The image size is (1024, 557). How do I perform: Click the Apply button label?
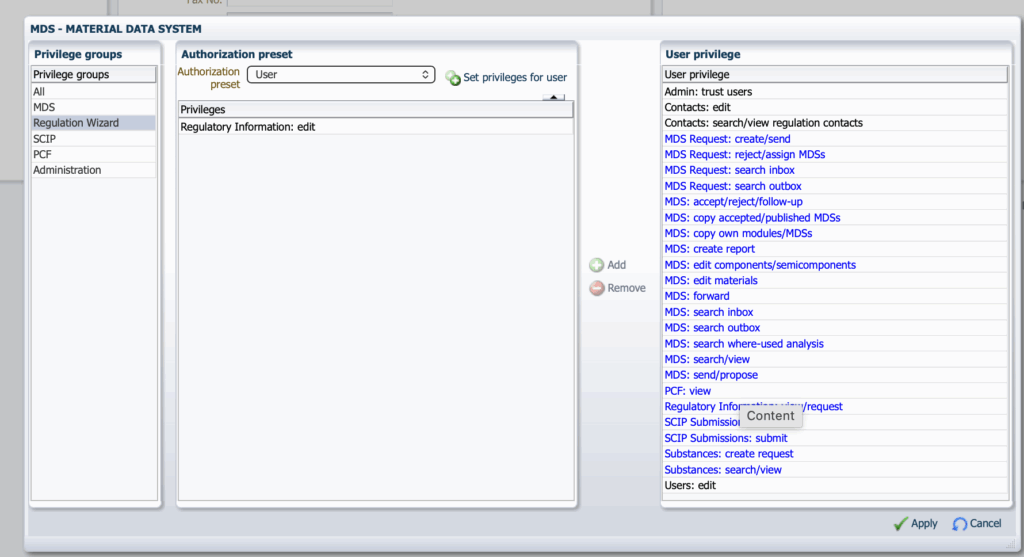pos(924,523)
